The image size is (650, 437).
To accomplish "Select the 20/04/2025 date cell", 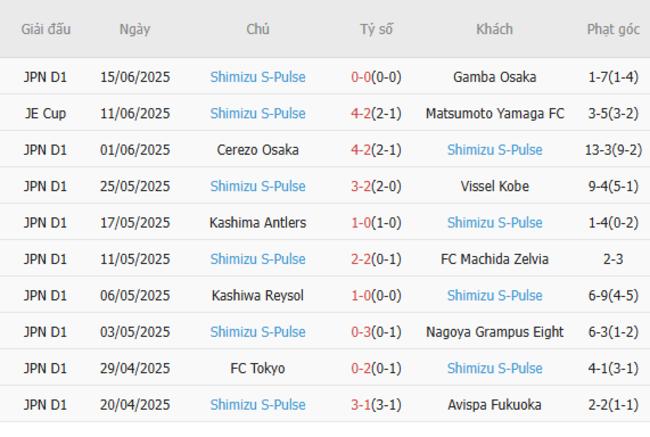I will coord(135,404).
